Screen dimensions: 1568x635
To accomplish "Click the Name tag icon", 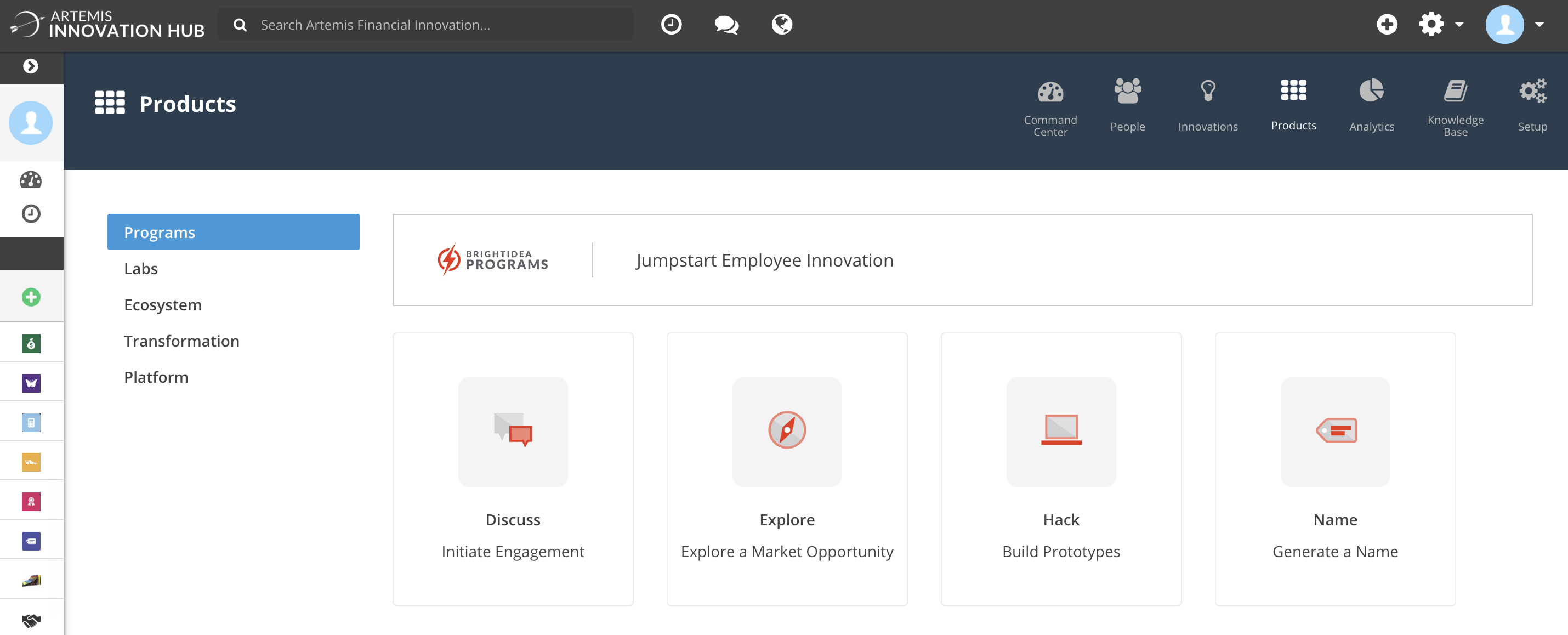I will coord(1336,431).
